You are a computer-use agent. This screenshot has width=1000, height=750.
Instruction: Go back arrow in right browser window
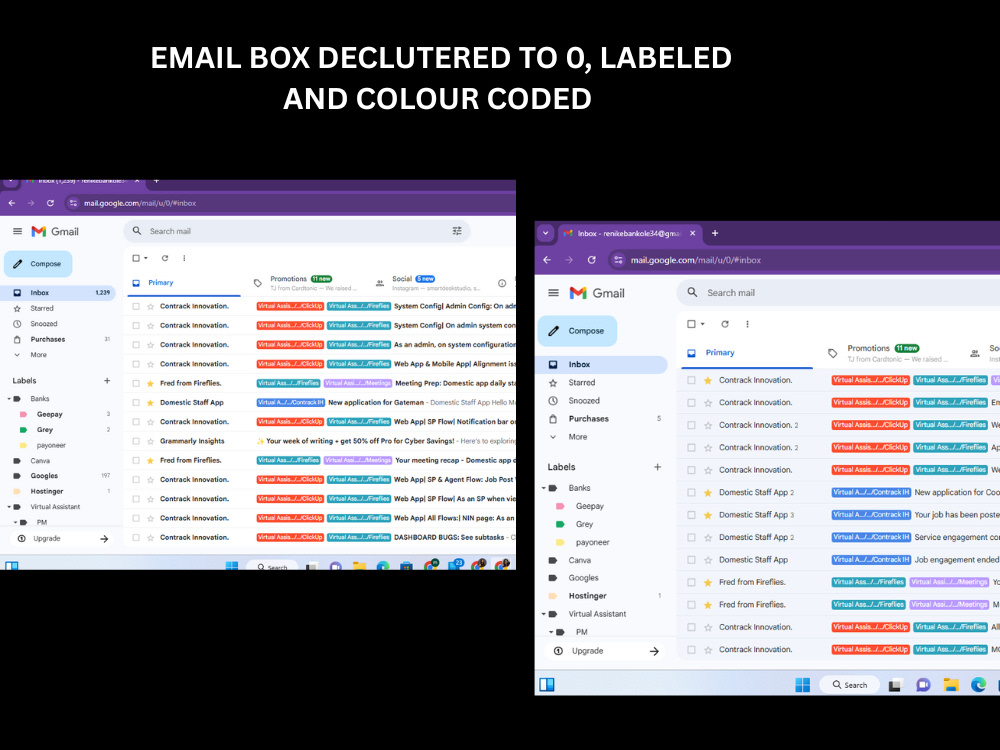(547, 260)
